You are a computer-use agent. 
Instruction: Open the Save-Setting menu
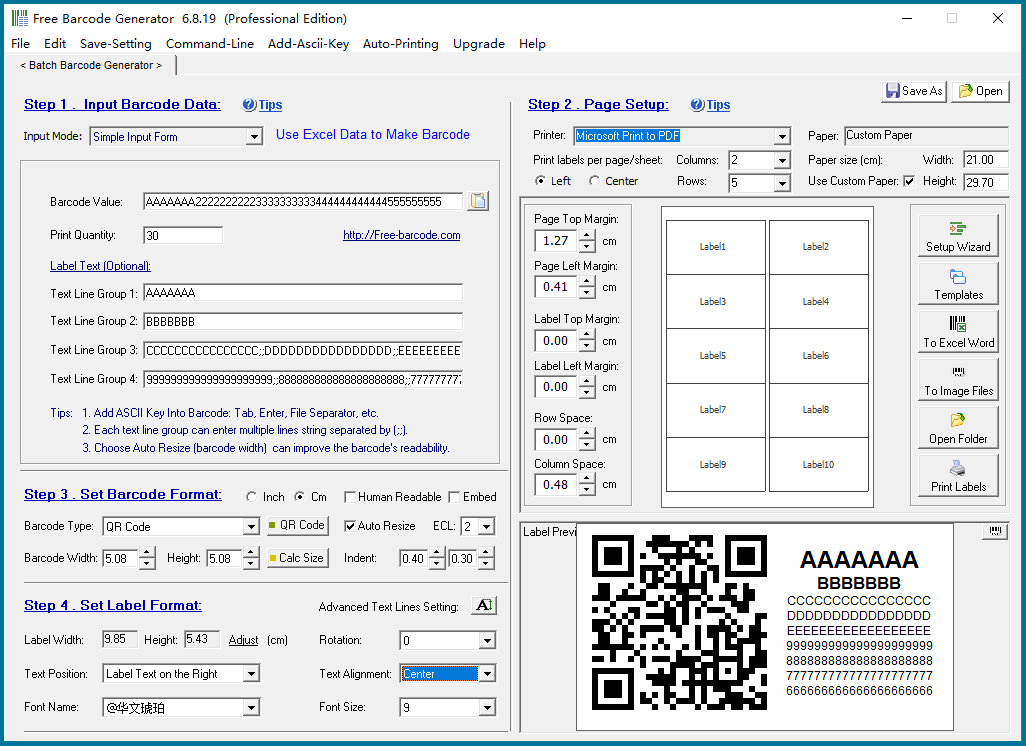[116, 44]
